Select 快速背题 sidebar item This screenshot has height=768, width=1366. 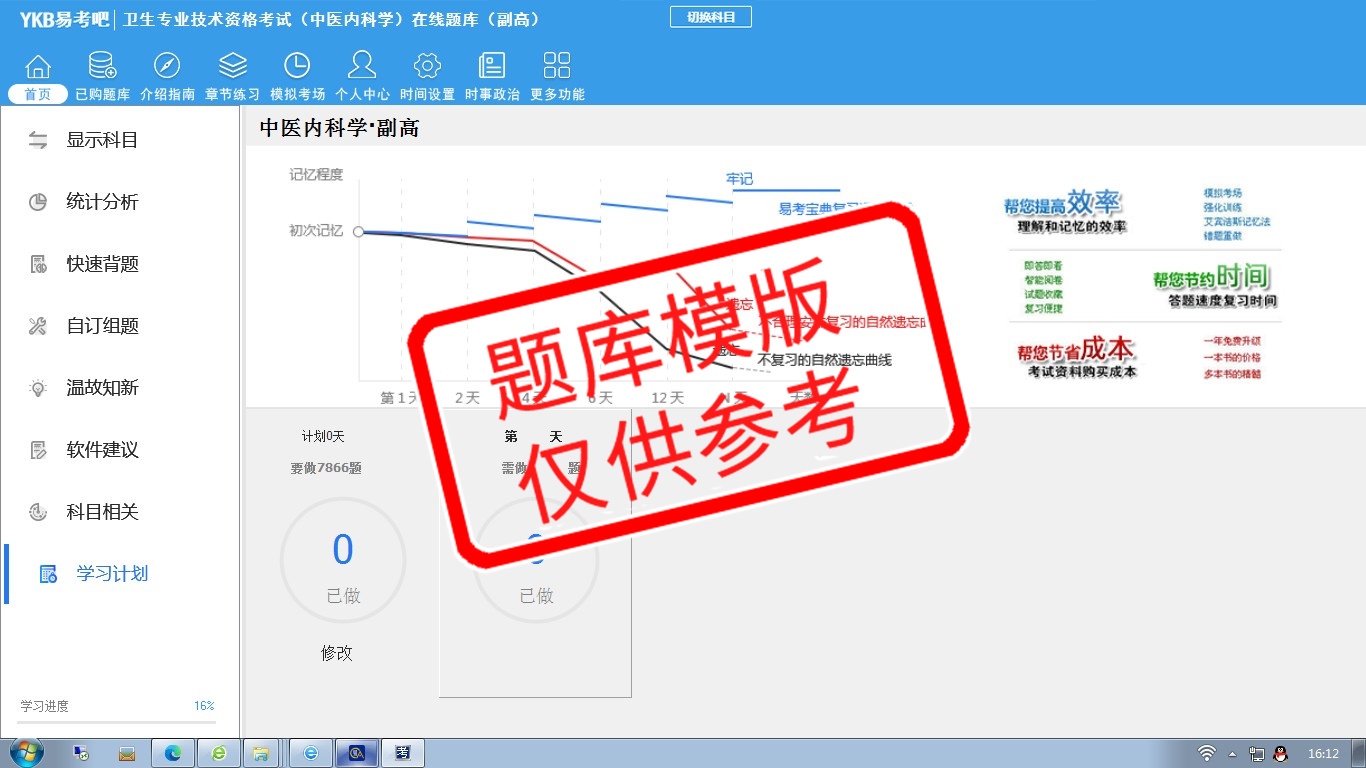coord(101,264)
